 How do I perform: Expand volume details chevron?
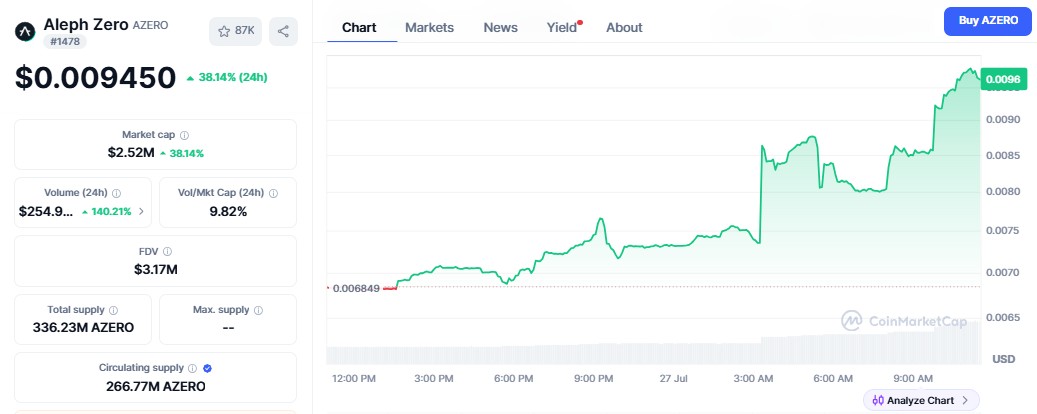click(141, 212)
